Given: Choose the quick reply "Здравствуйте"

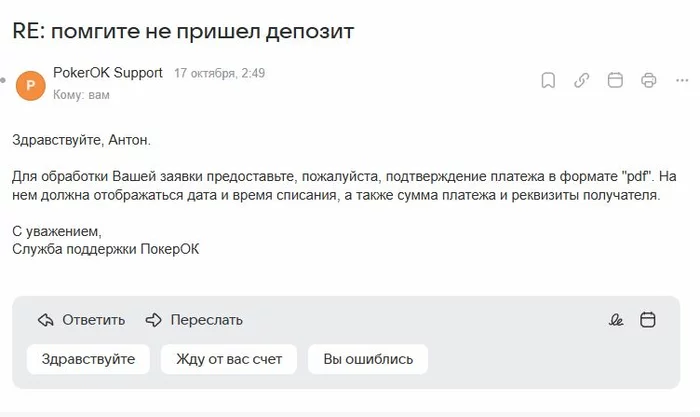Looking at the screenshot, I should (x=88, y=359).
